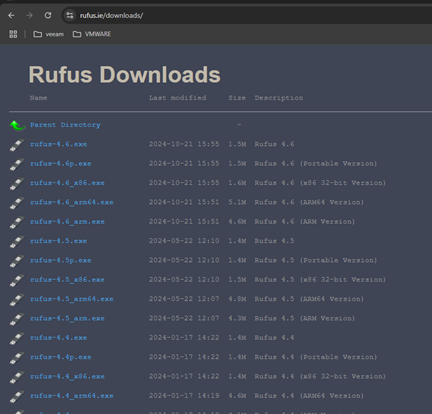Download rufus-4.5_x86.exe
The width and height of the screenshot is (432, 414).
pyautogui.click(x=67, y=279)
